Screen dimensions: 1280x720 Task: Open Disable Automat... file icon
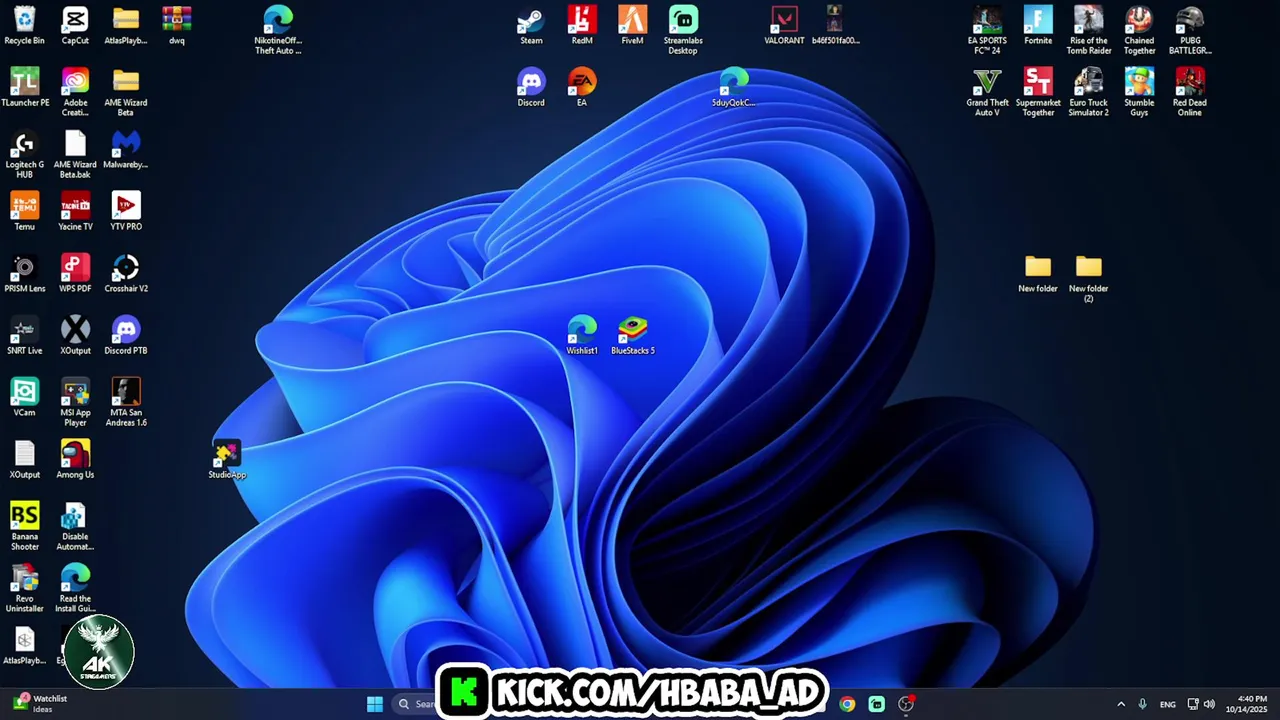point(75,527)
